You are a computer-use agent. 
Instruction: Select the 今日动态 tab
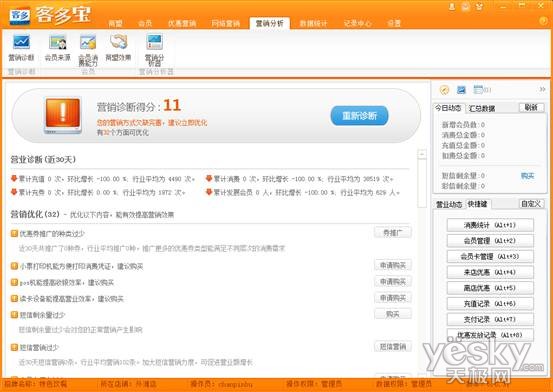tap(448, 108)
